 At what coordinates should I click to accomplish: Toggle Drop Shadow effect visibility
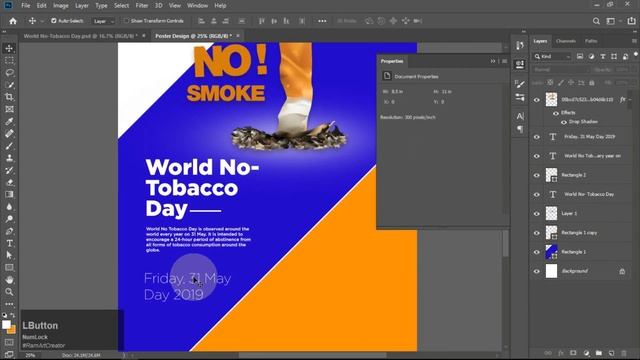tap(564, 122)
